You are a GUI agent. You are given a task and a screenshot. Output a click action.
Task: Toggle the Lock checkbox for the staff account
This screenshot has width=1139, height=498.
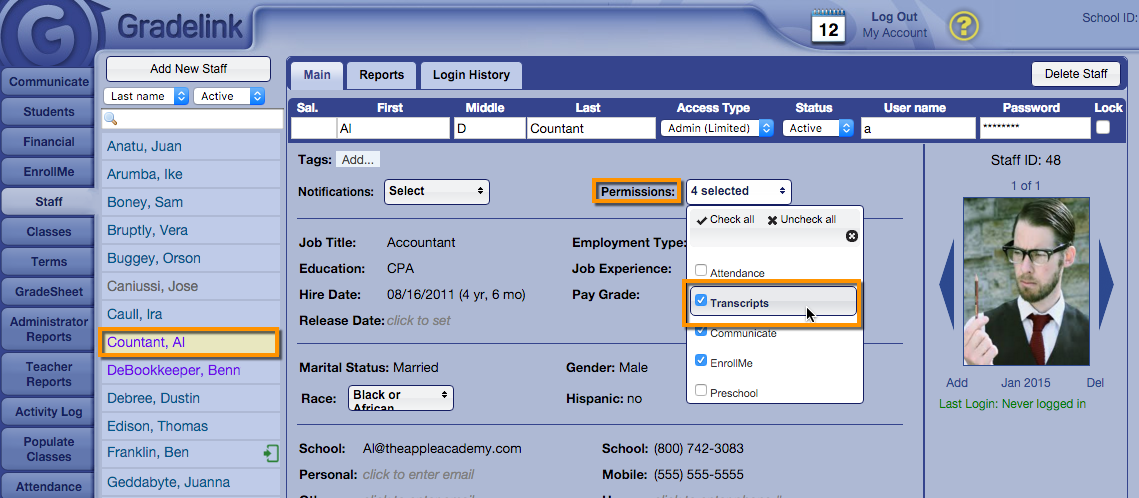(1103, 128)
